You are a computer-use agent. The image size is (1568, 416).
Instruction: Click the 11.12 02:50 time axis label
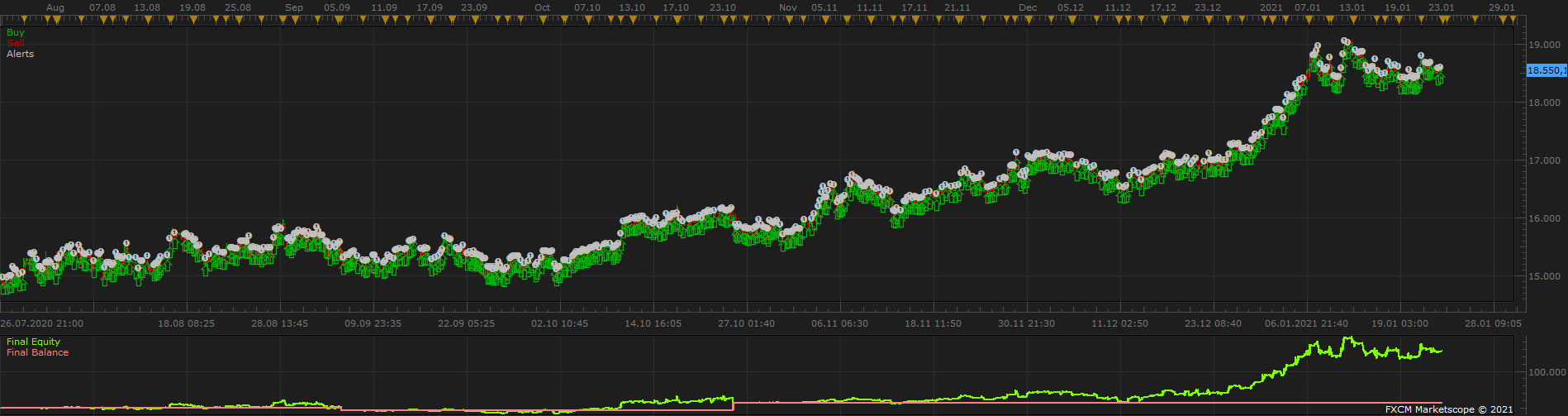coord(1119,323)
